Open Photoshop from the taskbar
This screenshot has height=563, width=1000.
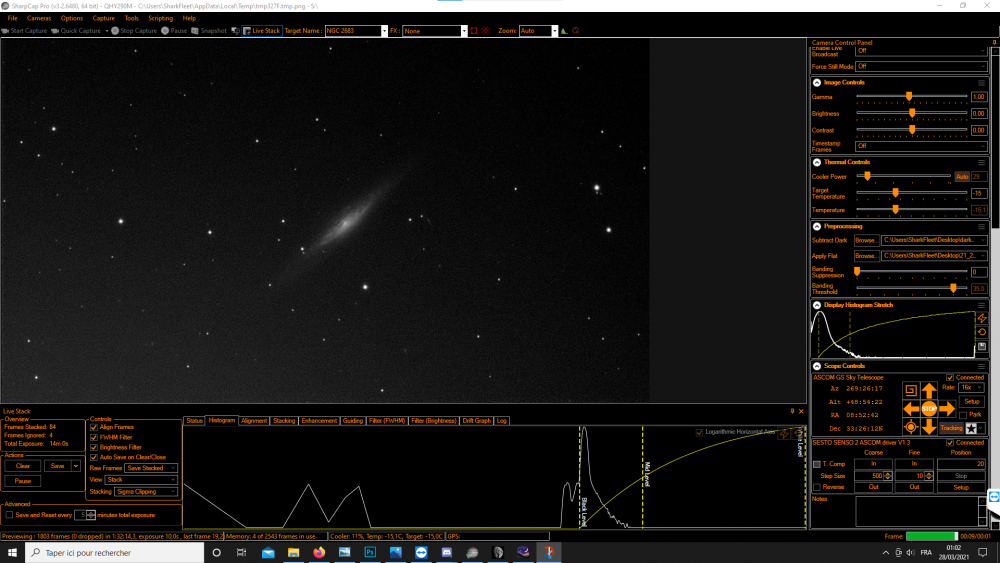click(x=370, y=552)
